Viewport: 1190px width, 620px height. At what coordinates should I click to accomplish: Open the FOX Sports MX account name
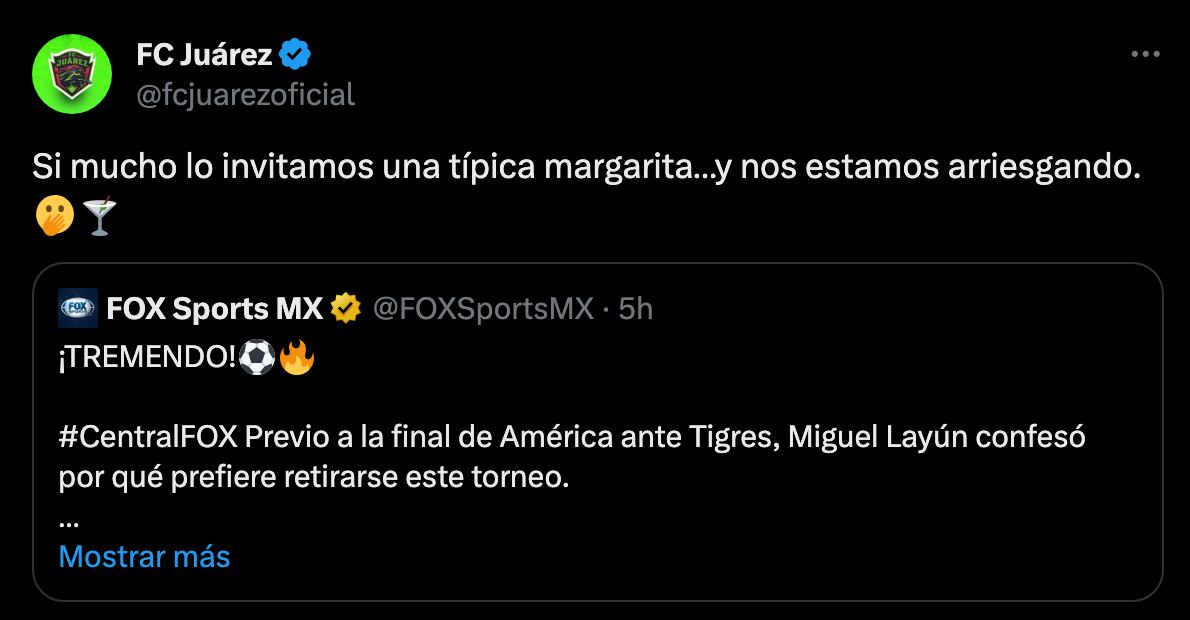pyautogui.click(x=214, y=309)
